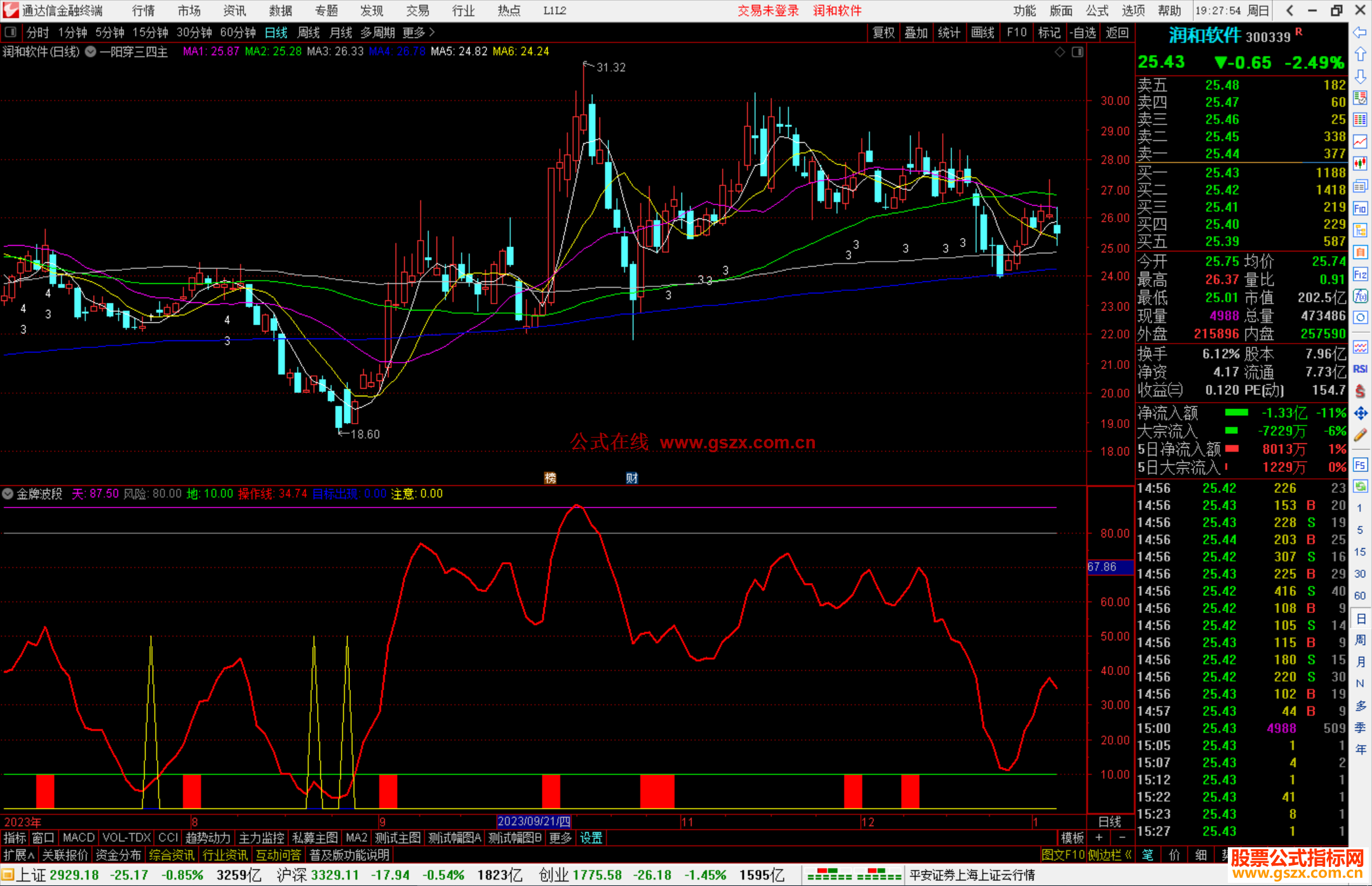Toggle the right panel icon above chart
This screenshot has width=1372, height=886.
(1078, 52)
